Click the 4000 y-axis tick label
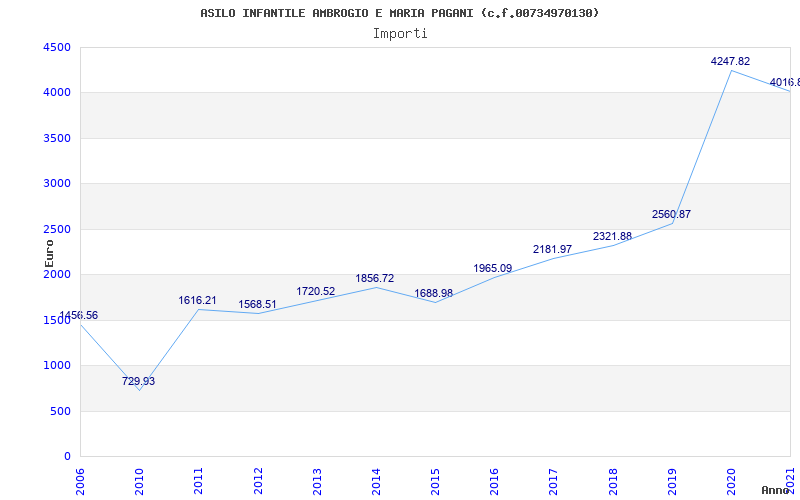Screen dimensions: 800x500 [57, 93]
